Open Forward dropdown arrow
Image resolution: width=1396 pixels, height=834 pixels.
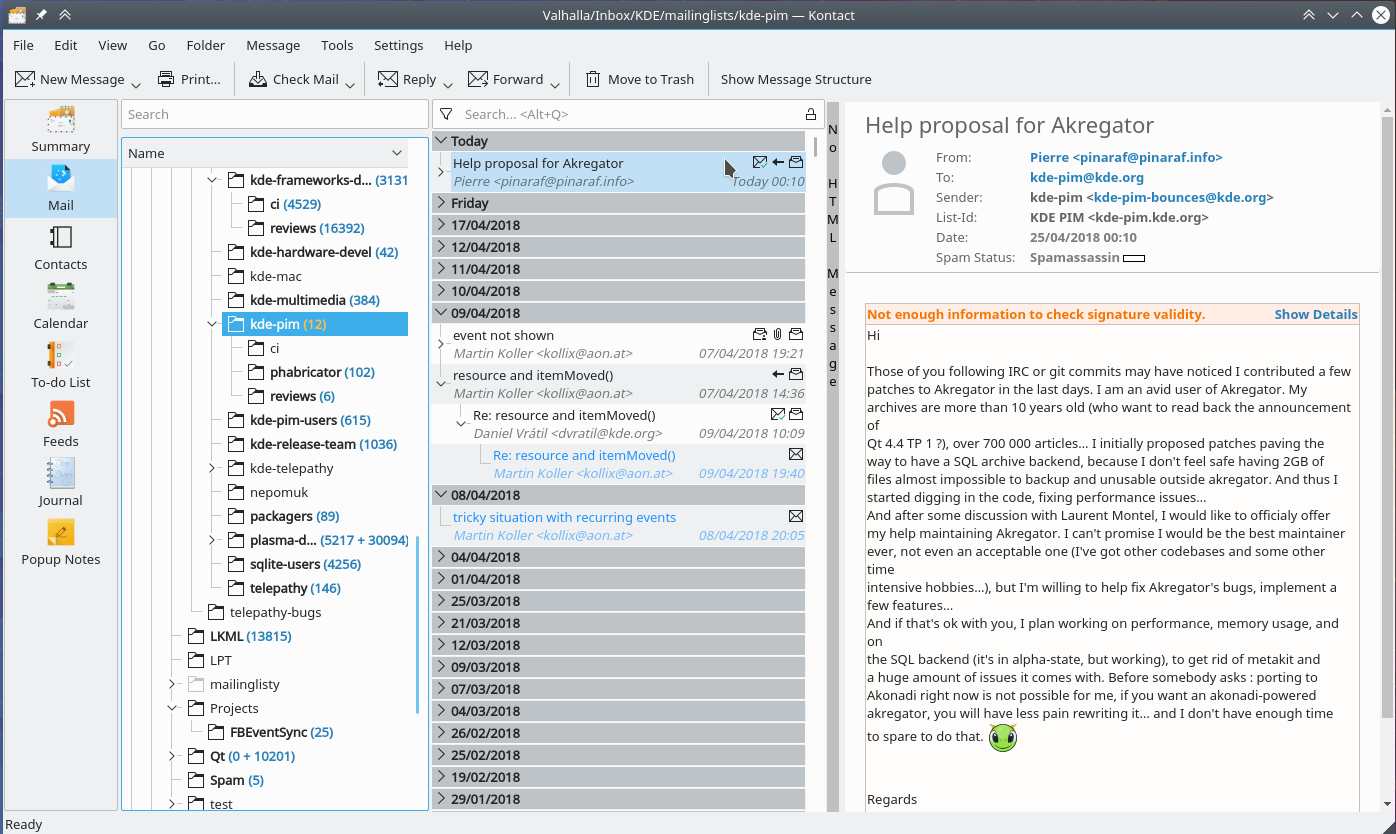coord(554,85)
